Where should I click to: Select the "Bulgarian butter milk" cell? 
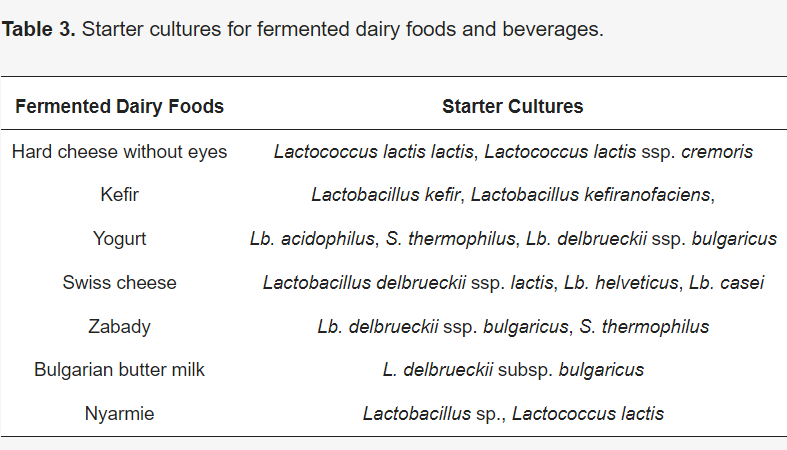119,369
